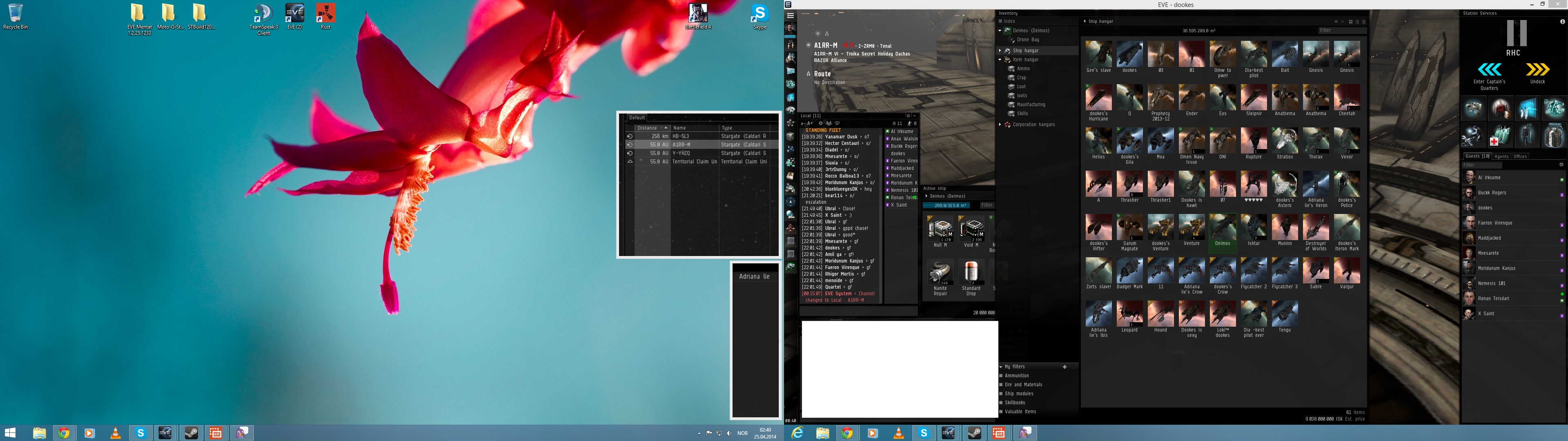Expand the Corporation hangars tree node

[1000, 125]
